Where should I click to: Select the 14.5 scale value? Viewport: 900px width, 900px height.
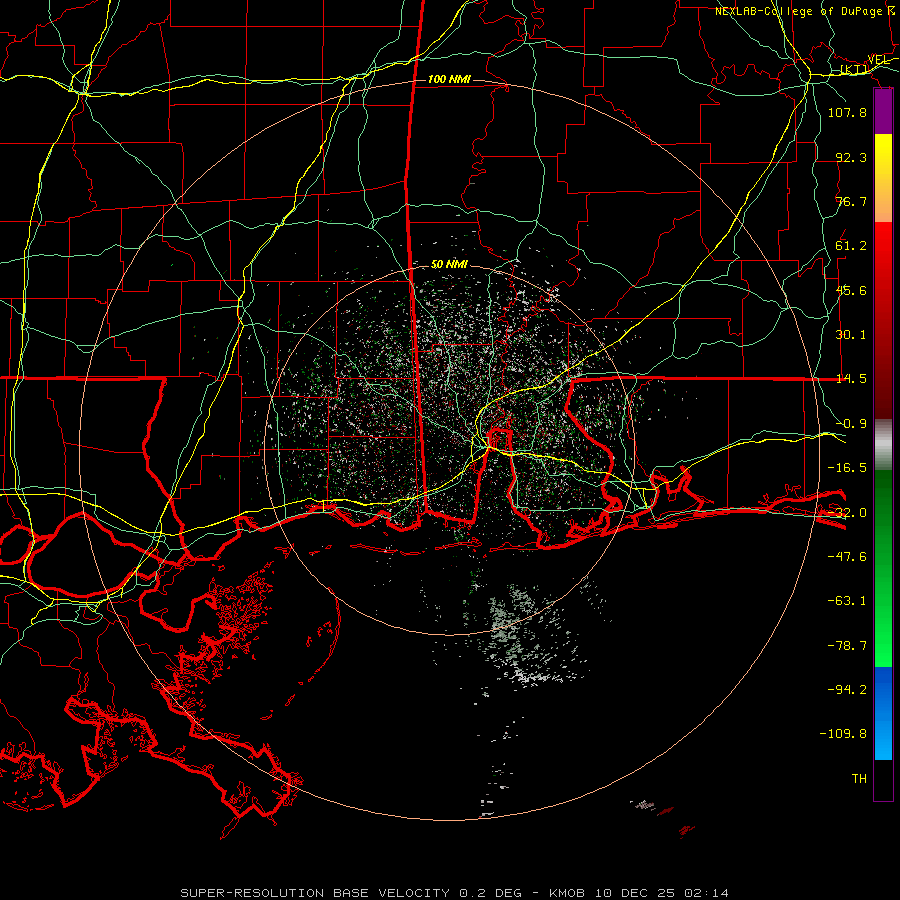point(851,379)
